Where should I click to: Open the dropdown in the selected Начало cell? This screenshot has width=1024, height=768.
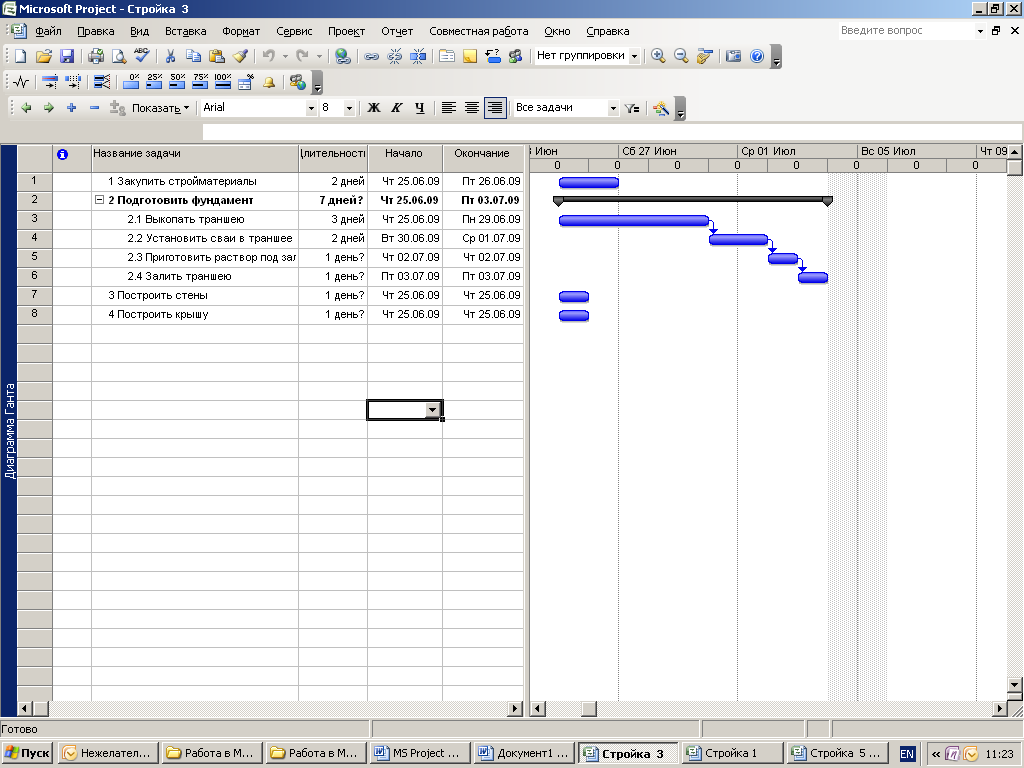(x=432, y=410)
